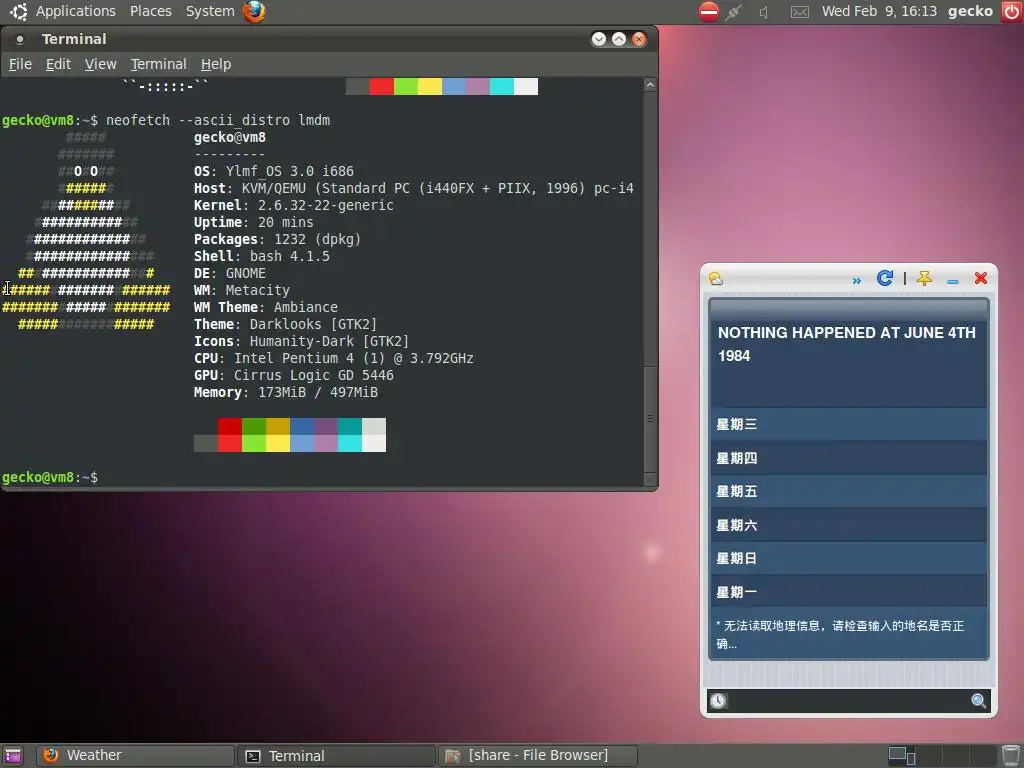Click the NOTHING HAPPENED AT JUNE 4TH heading
The width and height of the screenshot is (1024, 768).
847,344
